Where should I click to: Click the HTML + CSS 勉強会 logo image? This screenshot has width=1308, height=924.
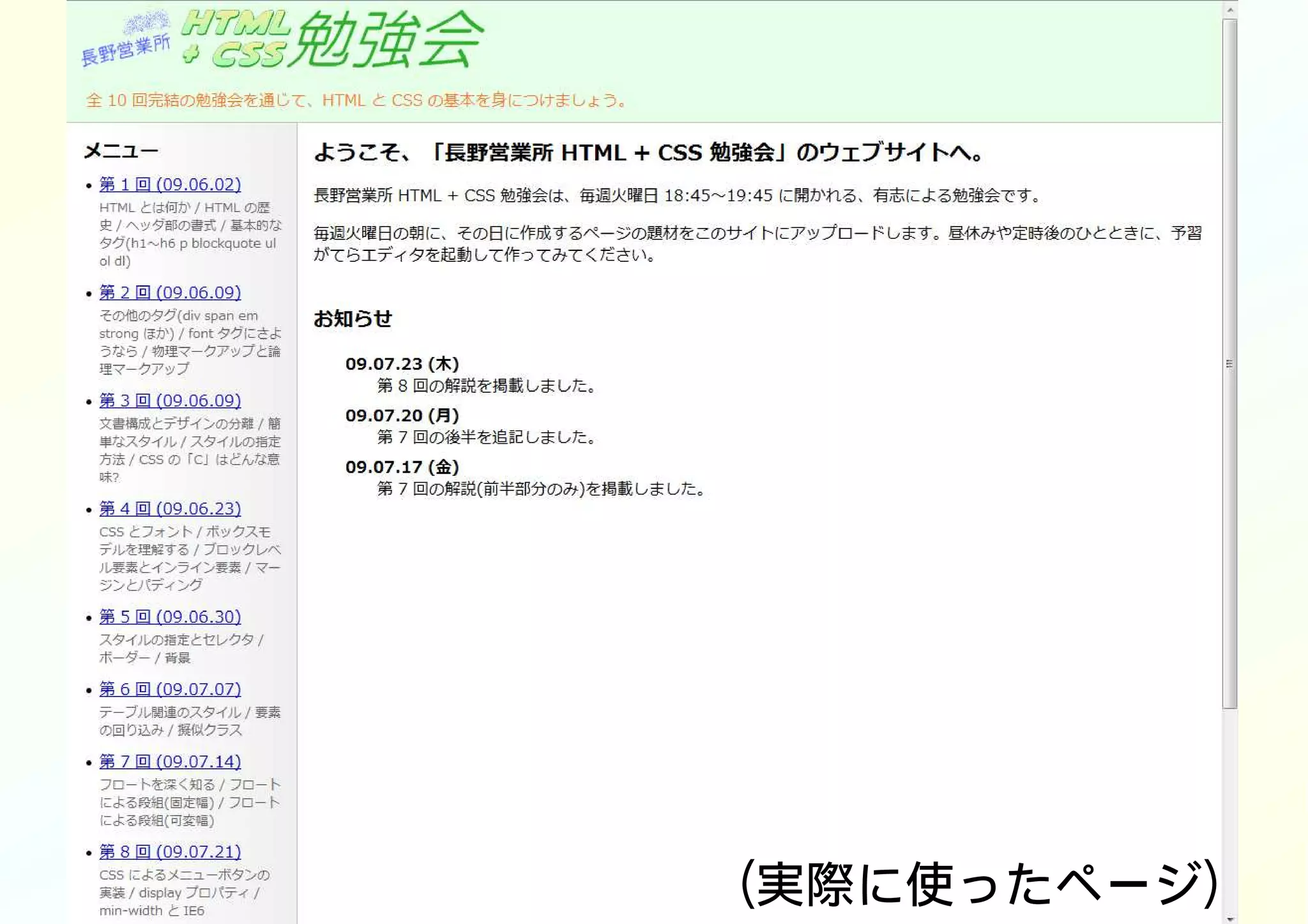point(282,40)
